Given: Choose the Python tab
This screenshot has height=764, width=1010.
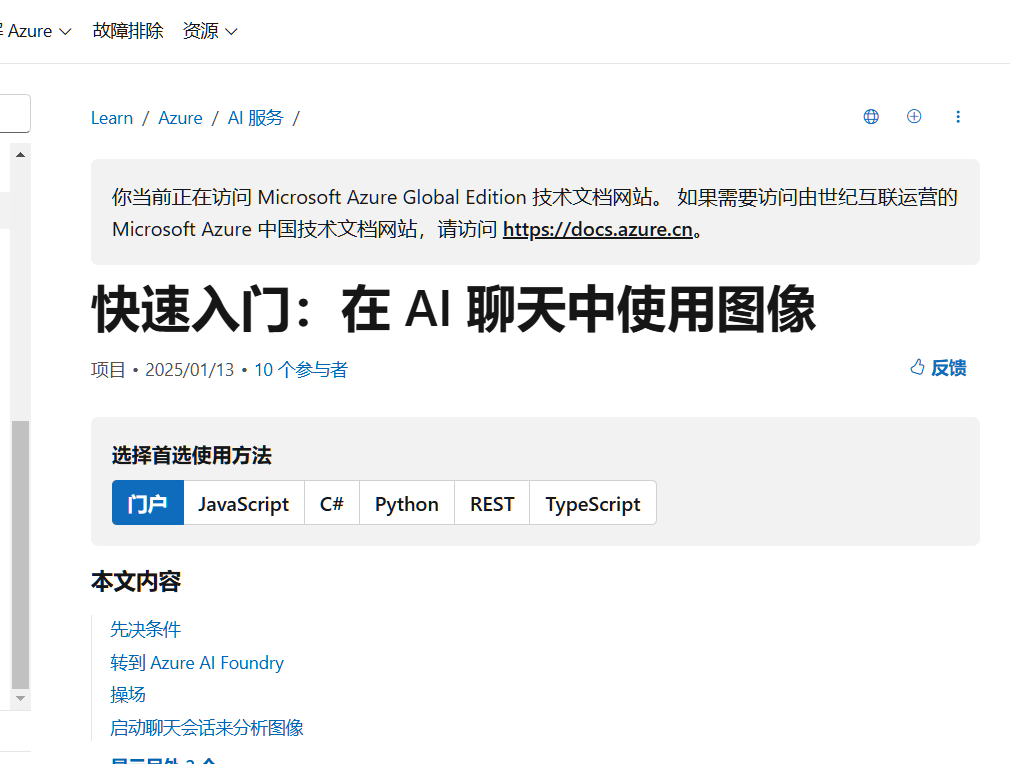Looking at the screenshot, I should (x=406, y=503).
